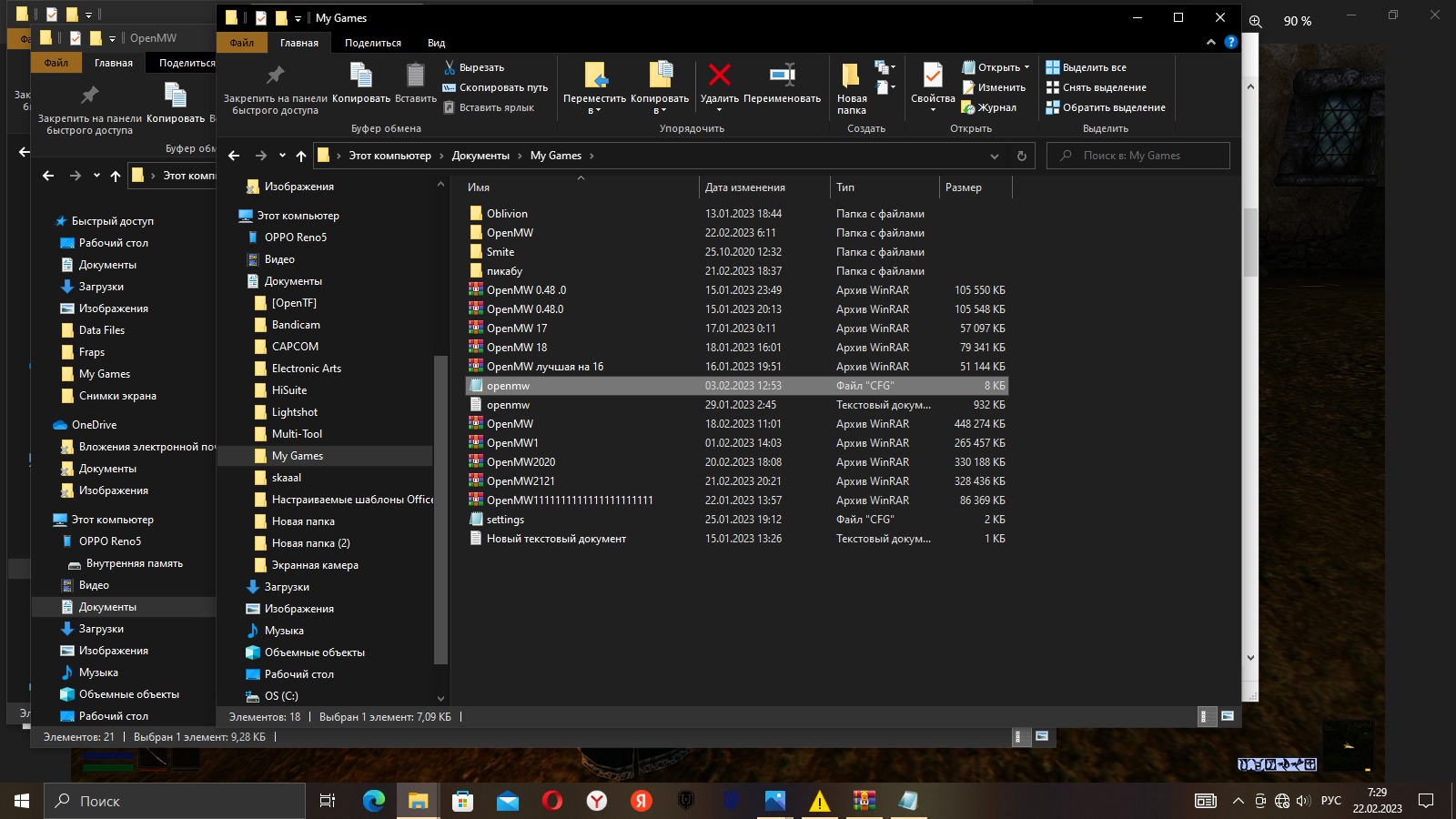This screenshot has height=819, width=1456.
Task: Click the taskbar search box
Action: coord(175,801)
